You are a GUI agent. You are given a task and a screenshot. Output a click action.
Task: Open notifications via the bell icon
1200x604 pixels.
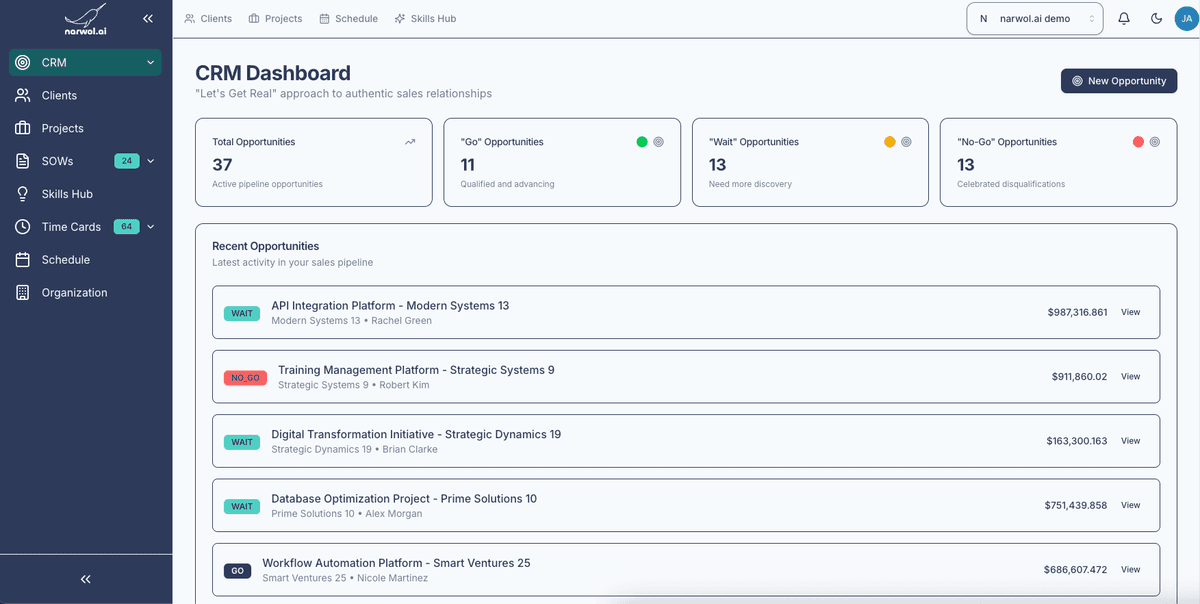[x=1123, y=18]
